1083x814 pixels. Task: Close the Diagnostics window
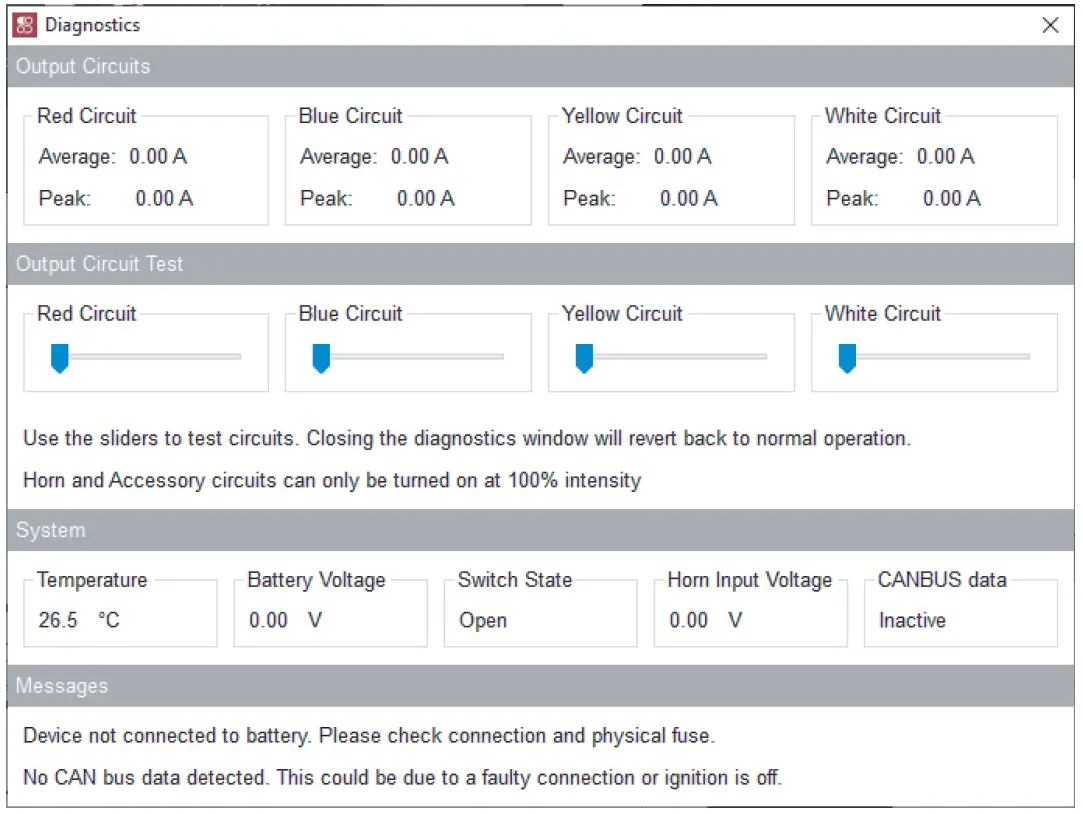pyautogui.click(x=1051, y=25)
